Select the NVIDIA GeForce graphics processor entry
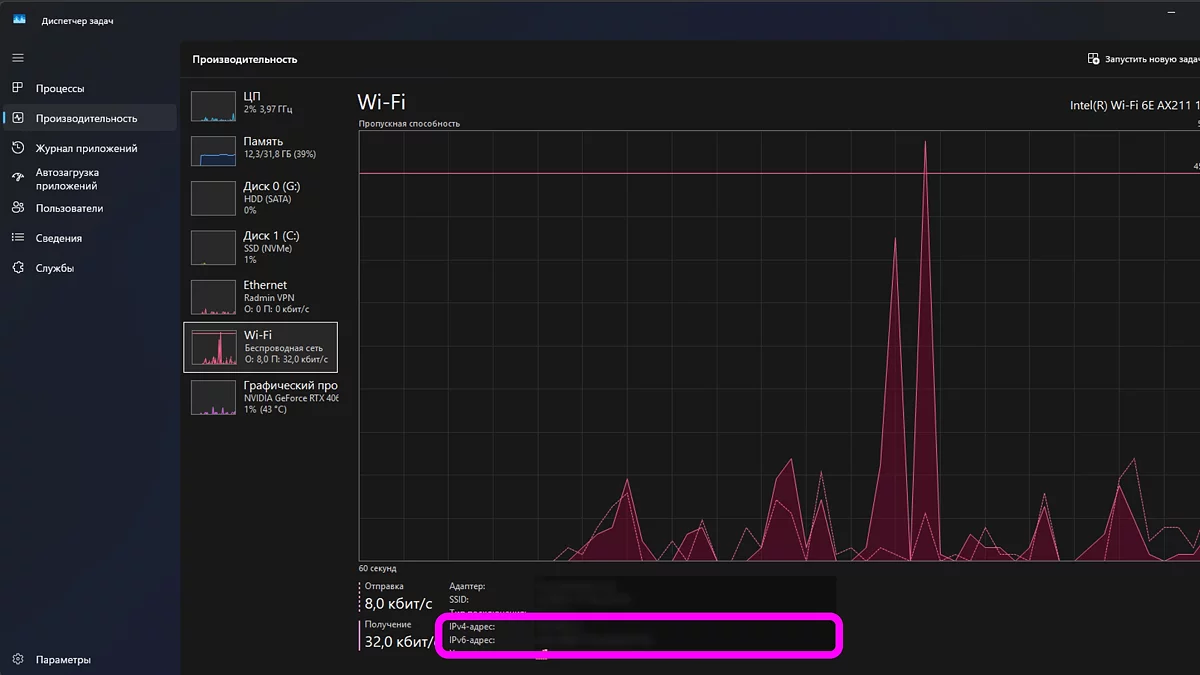 tap(262, 397)
